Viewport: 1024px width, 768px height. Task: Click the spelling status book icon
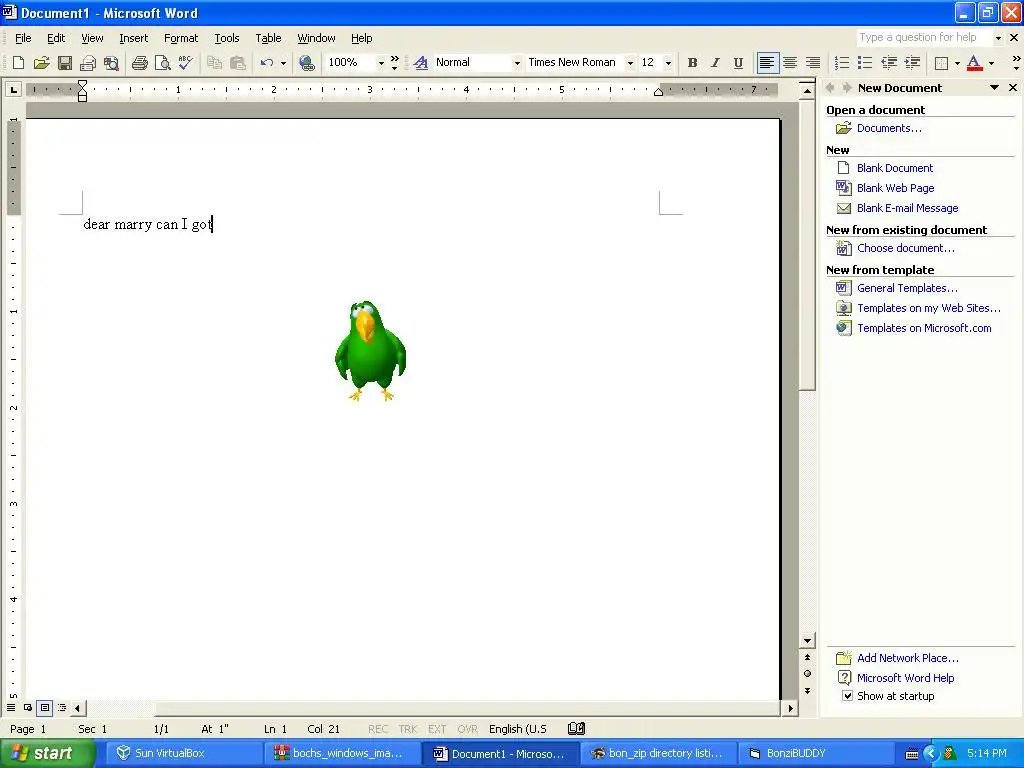(576, 728)
